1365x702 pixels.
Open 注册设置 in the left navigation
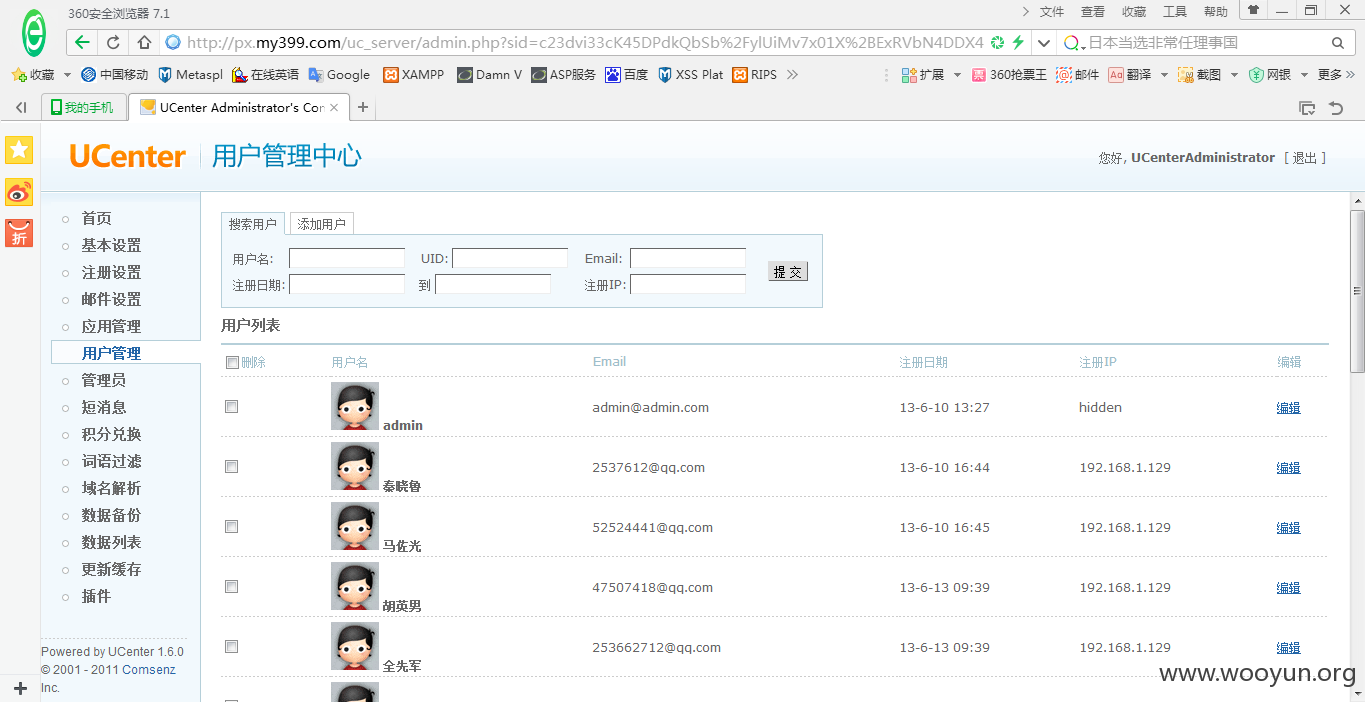point(111,272)
